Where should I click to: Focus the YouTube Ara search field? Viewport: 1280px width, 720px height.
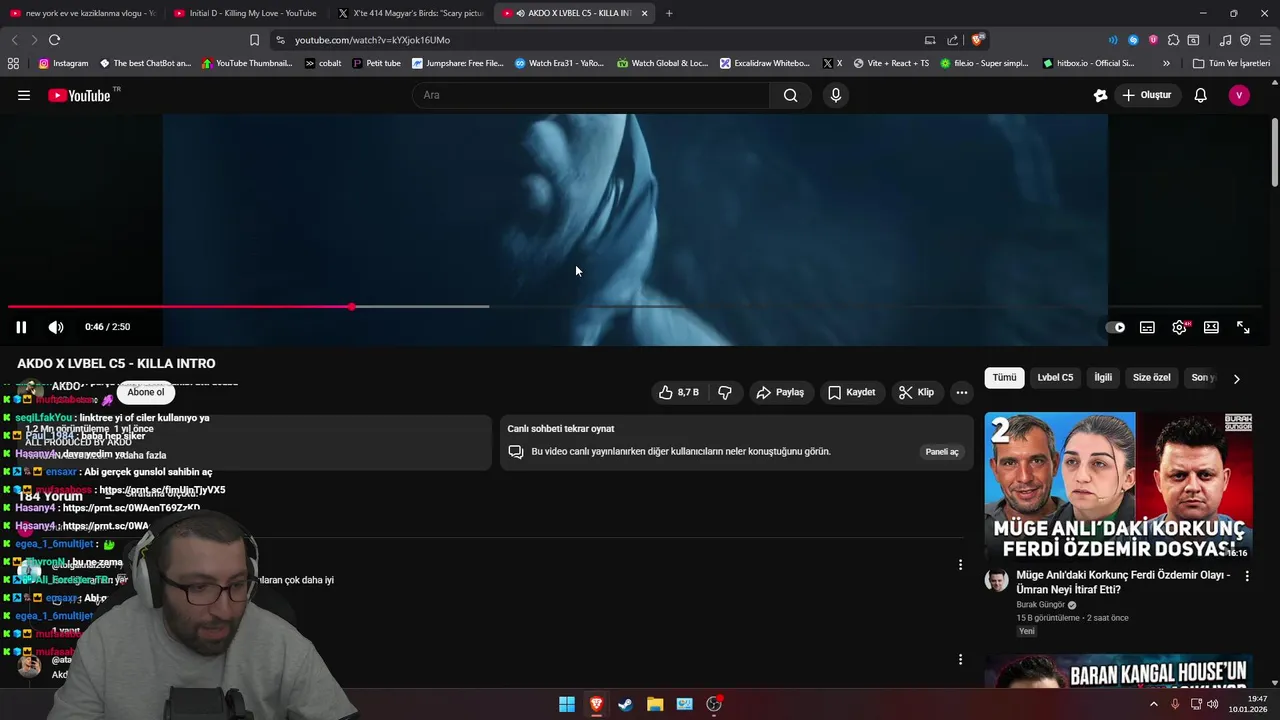[591, 95]
